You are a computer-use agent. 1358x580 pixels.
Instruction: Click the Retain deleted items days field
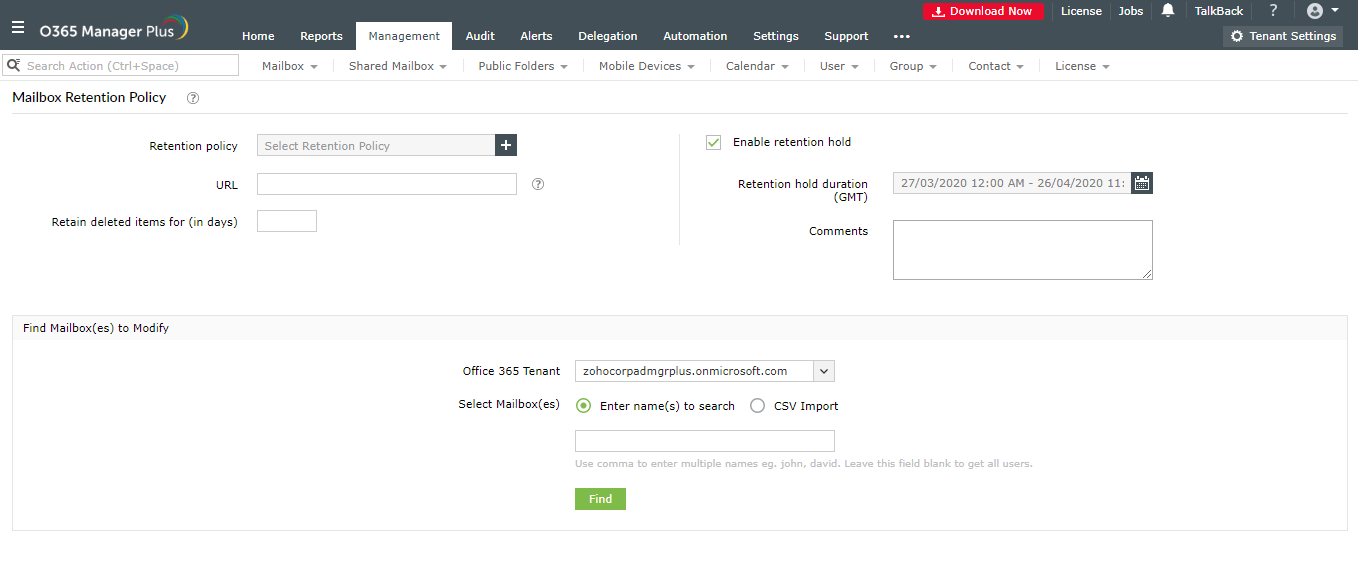287,221
